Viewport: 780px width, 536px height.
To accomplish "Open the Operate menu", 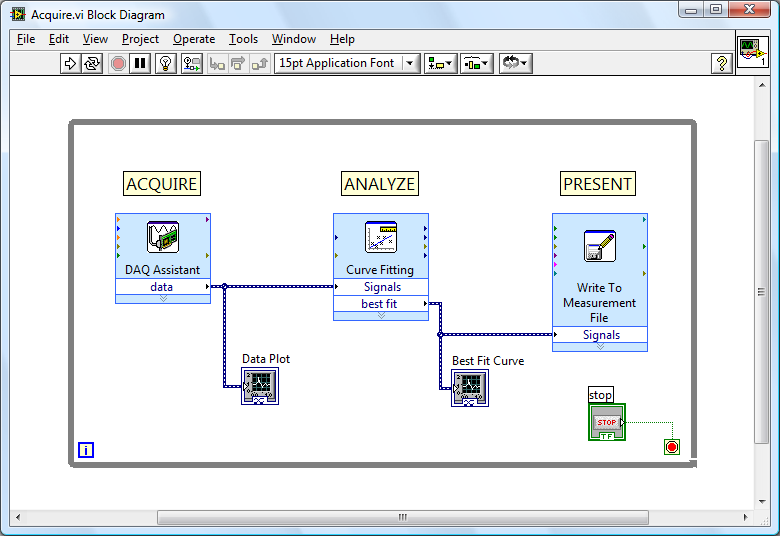I will click(193, 39).
